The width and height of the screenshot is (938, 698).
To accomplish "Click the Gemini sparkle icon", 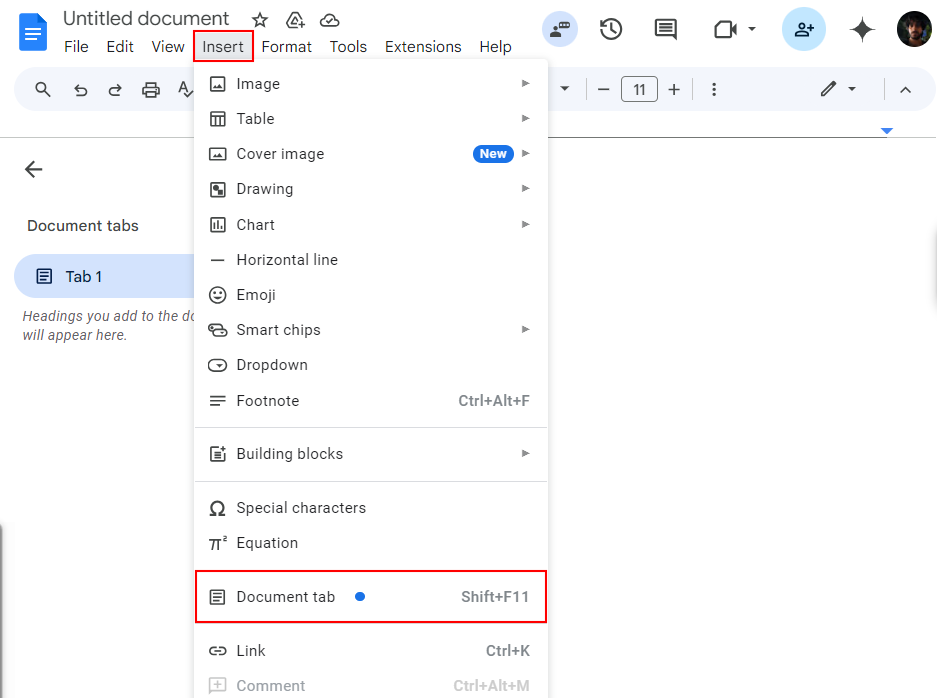I will tap(862, 30).
